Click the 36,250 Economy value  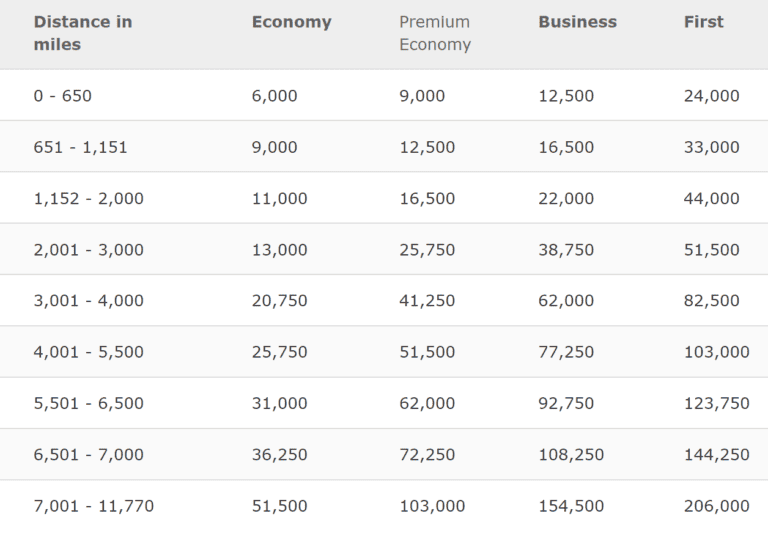(280, 455)
